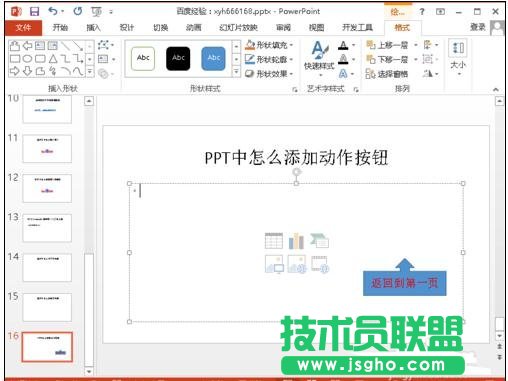Select the down block arrow shape
This screenshot has width=508, height=381.
(27, 71)
